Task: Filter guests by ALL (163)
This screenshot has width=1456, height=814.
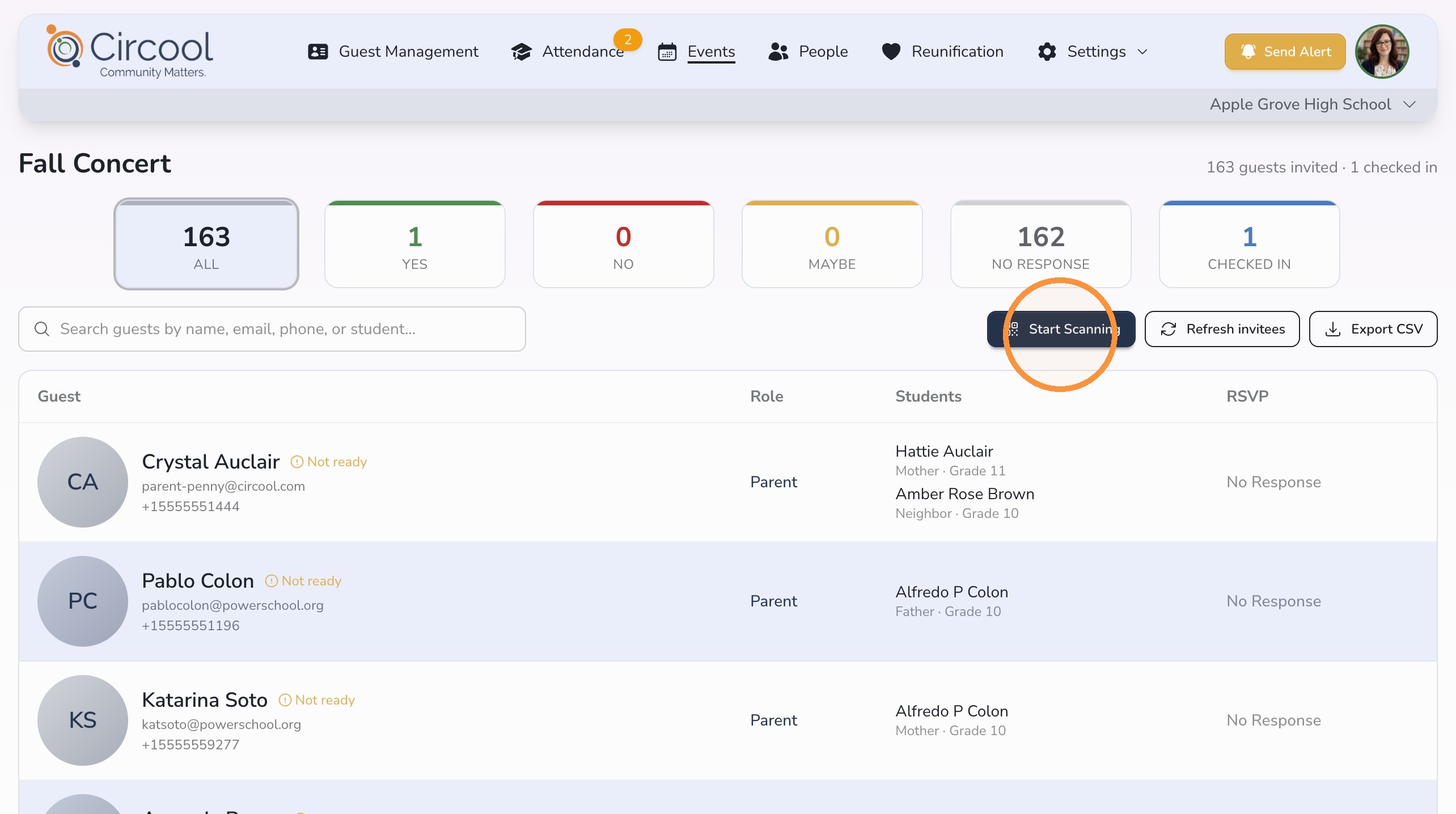Action: click(206, 244)
